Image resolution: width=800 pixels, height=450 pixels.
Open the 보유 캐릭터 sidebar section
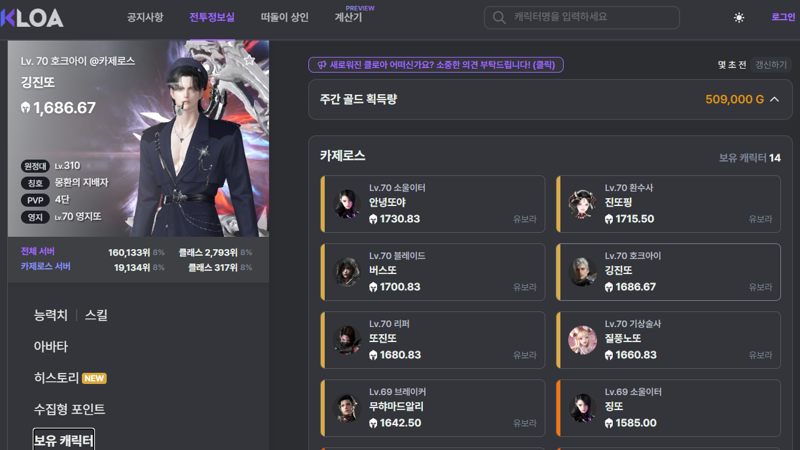point(64,440)
